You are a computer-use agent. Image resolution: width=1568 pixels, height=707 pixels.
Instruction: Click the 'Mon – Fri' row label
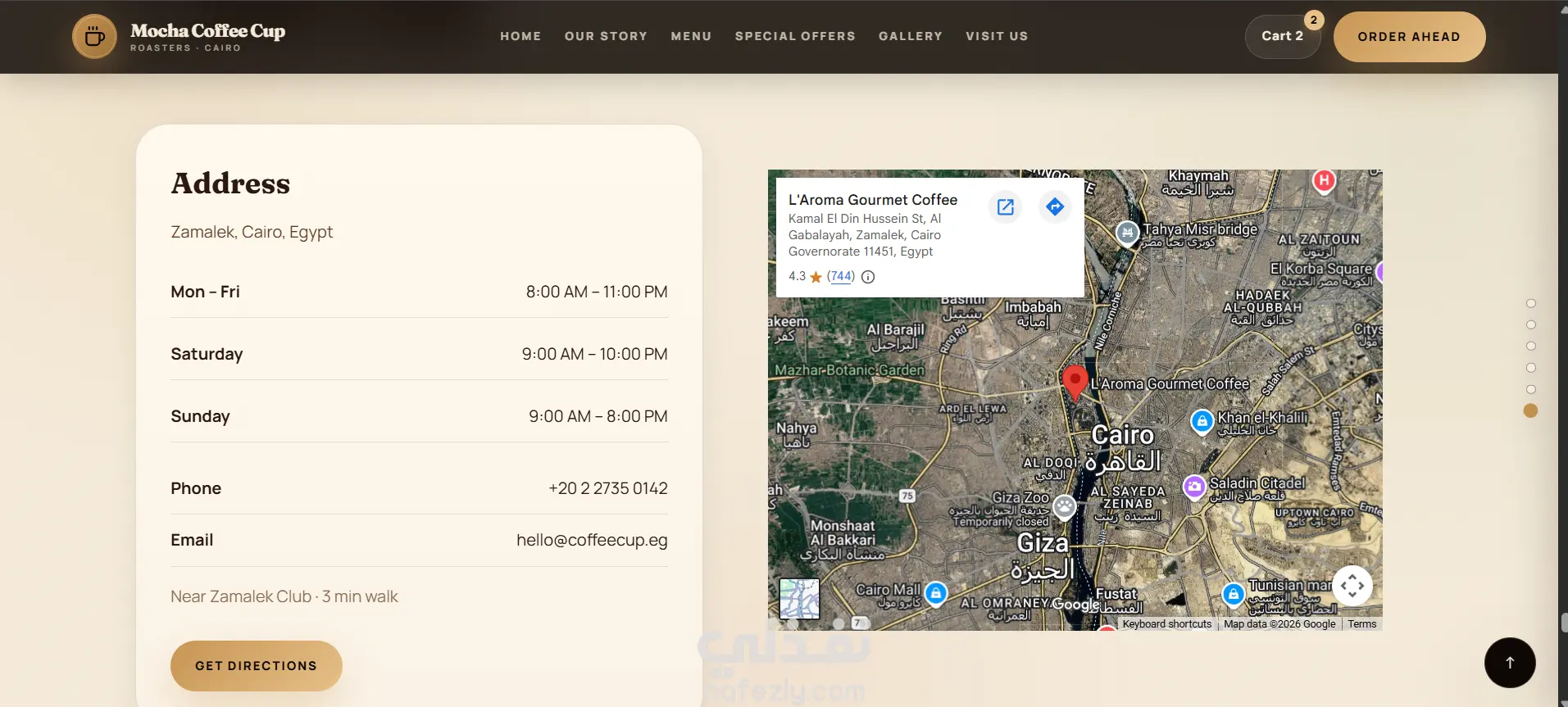tap(205, 292)
